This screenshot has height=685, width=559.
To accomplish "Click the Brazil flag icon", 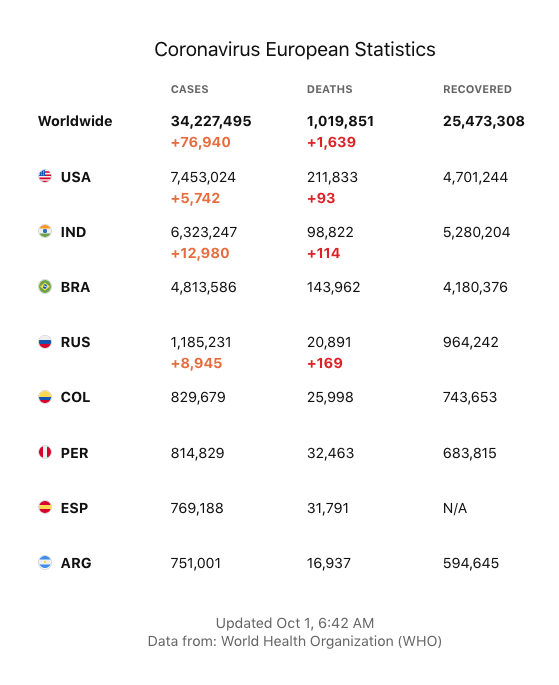I will pyautogui.click(x=45, y=286).
